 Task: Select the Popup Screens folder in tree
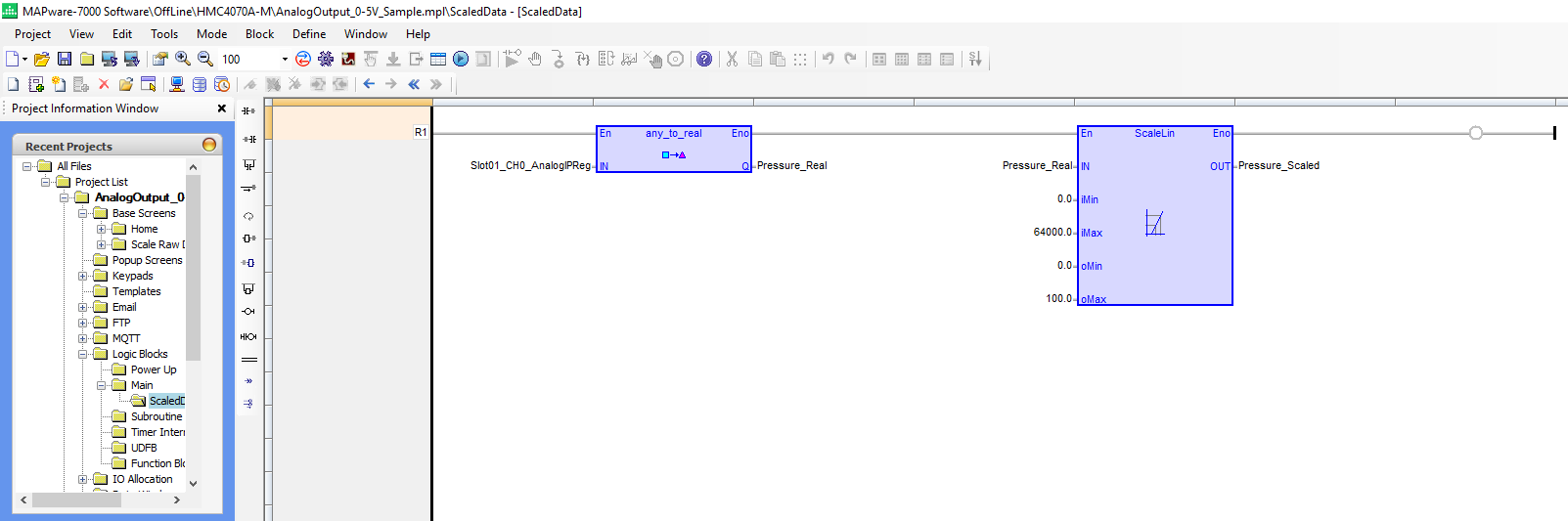[x=147, y=260]
